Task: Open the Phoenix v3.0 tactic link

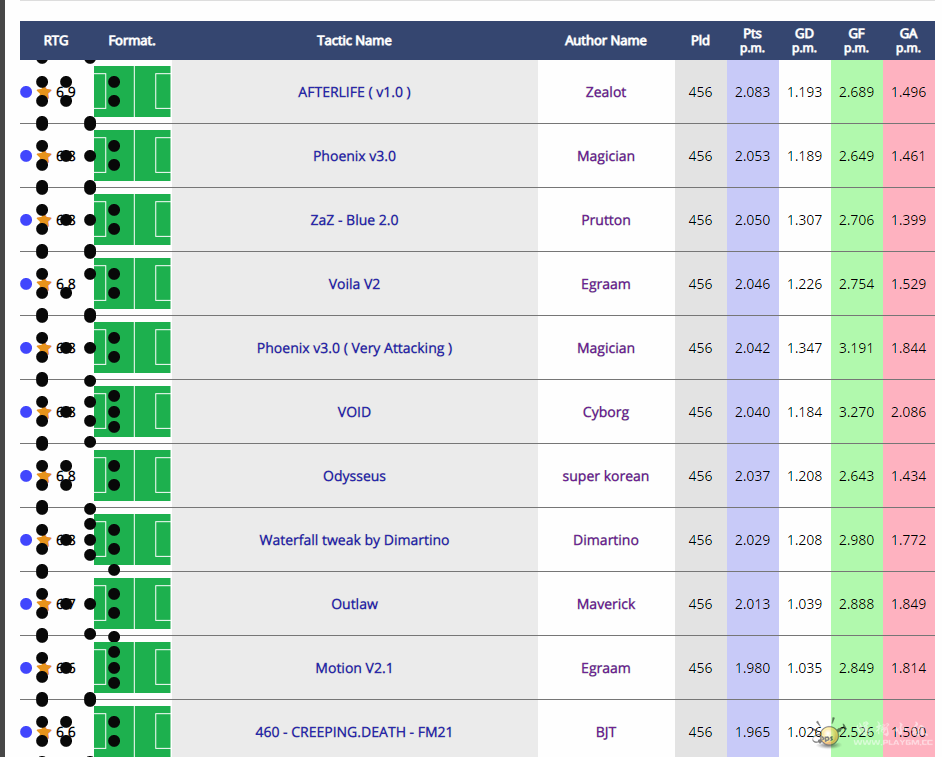Action: coord(354,156)
